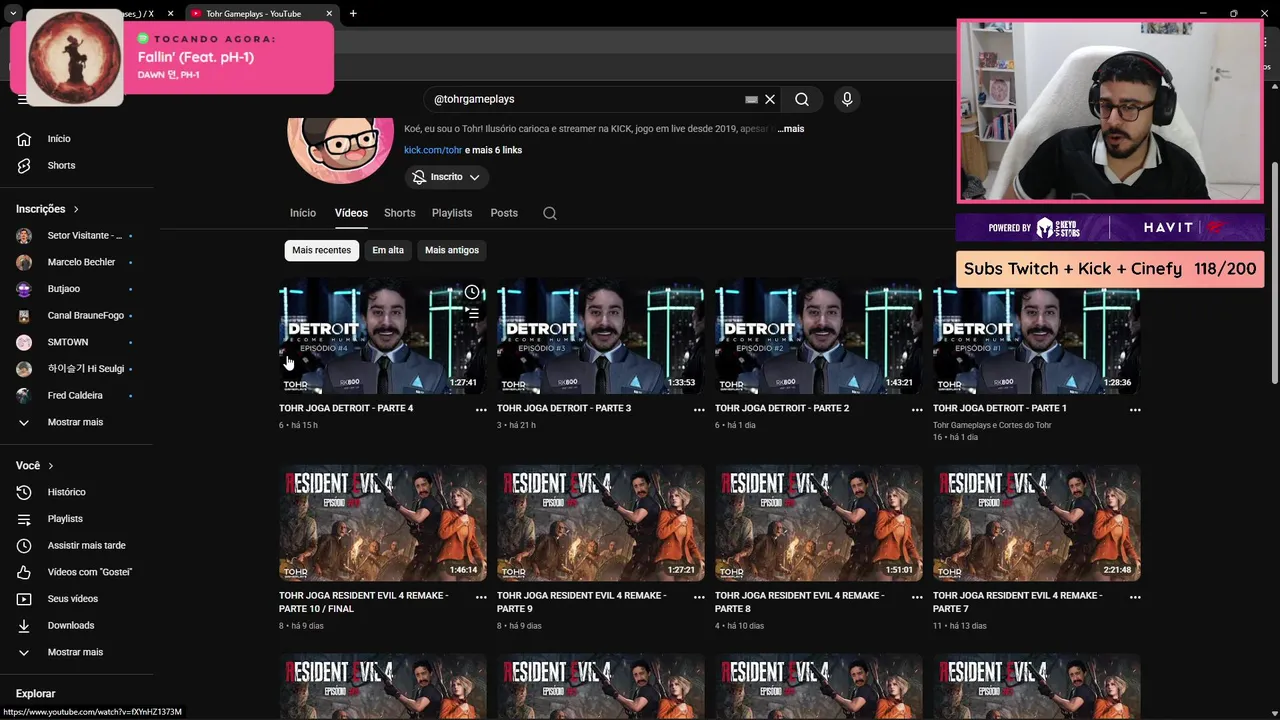This screenshot has height=720, width=1280.
Task: Activate voice search microphone icon
Action: (847, 99)
